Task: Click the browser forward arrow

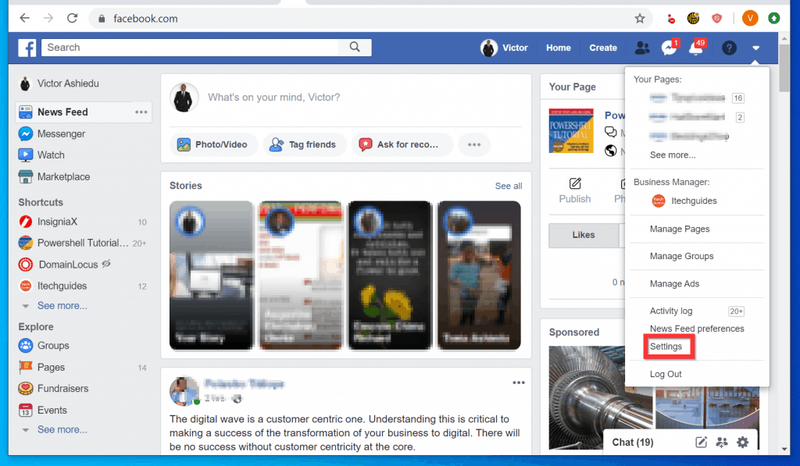Action: coord(48,18)
